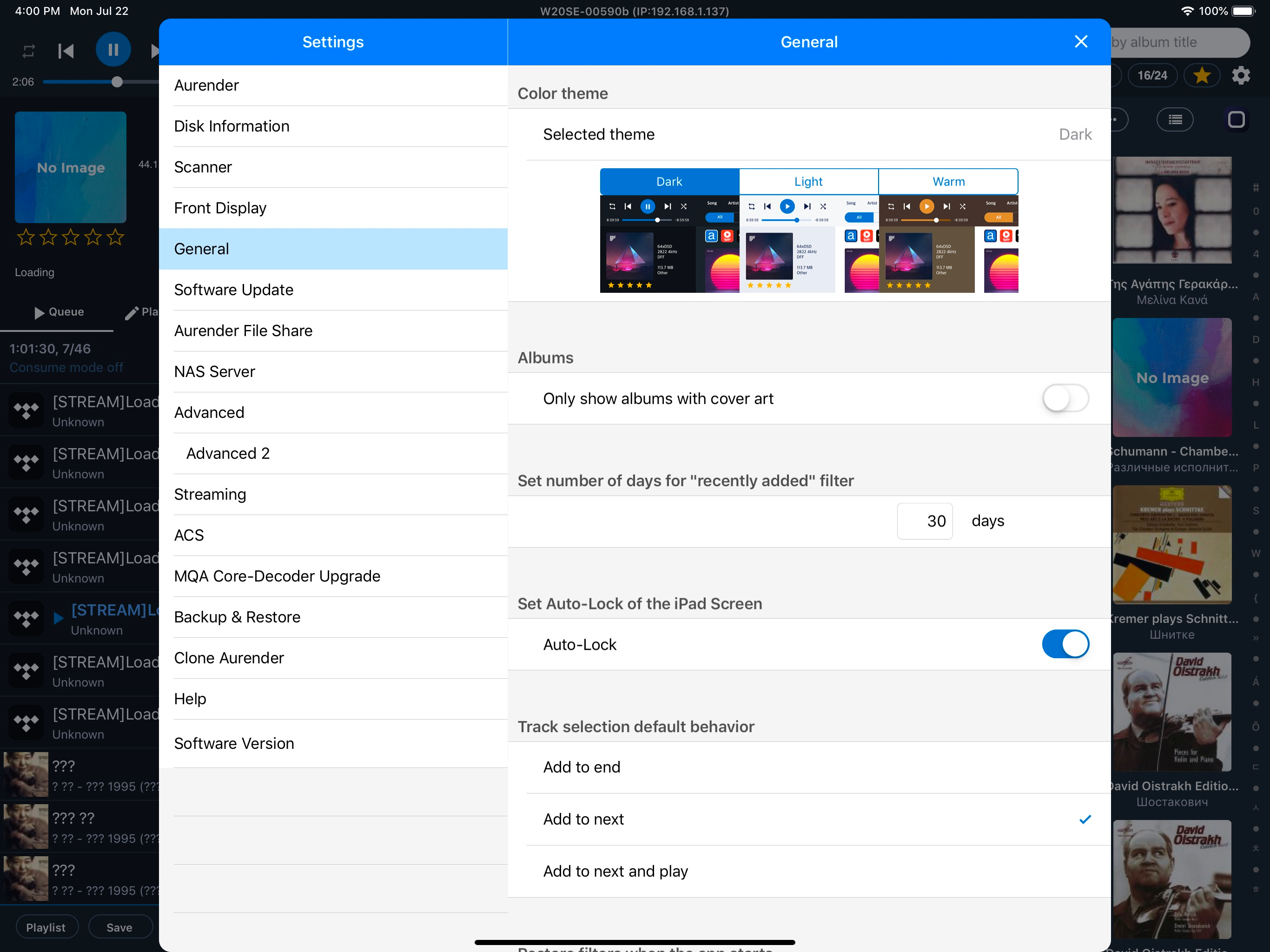
Task: Select the Warm color theme tab
Action: point(948,181)
